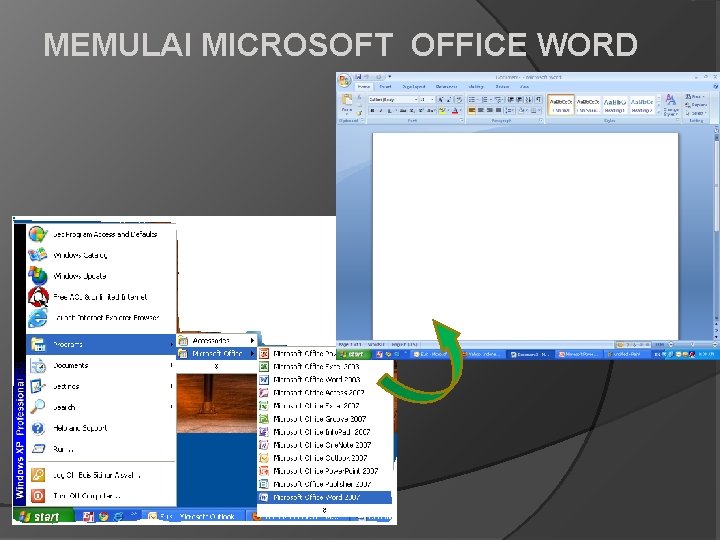
Task: Click the Bullets list icon
Action: [472, 100]
